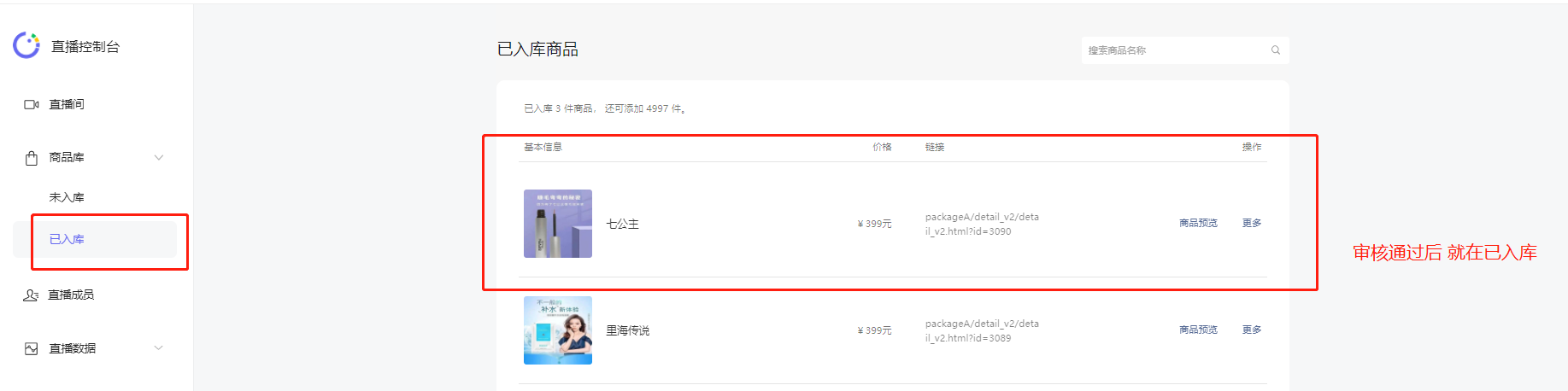Click the 直播间 camera icon
Viewport: 1568px width, 391px height.
[32, 104]
